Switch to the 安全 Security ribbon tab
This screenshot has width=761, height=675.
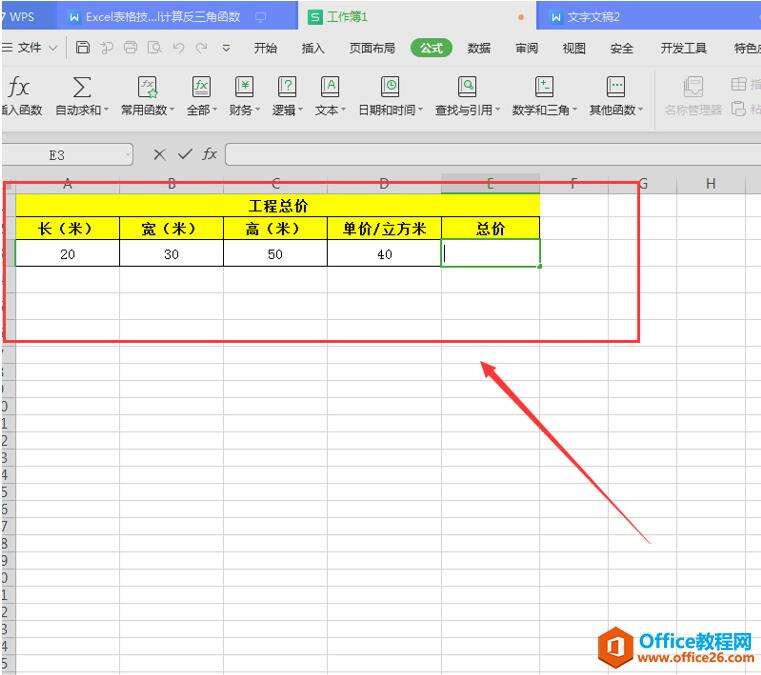621,48
